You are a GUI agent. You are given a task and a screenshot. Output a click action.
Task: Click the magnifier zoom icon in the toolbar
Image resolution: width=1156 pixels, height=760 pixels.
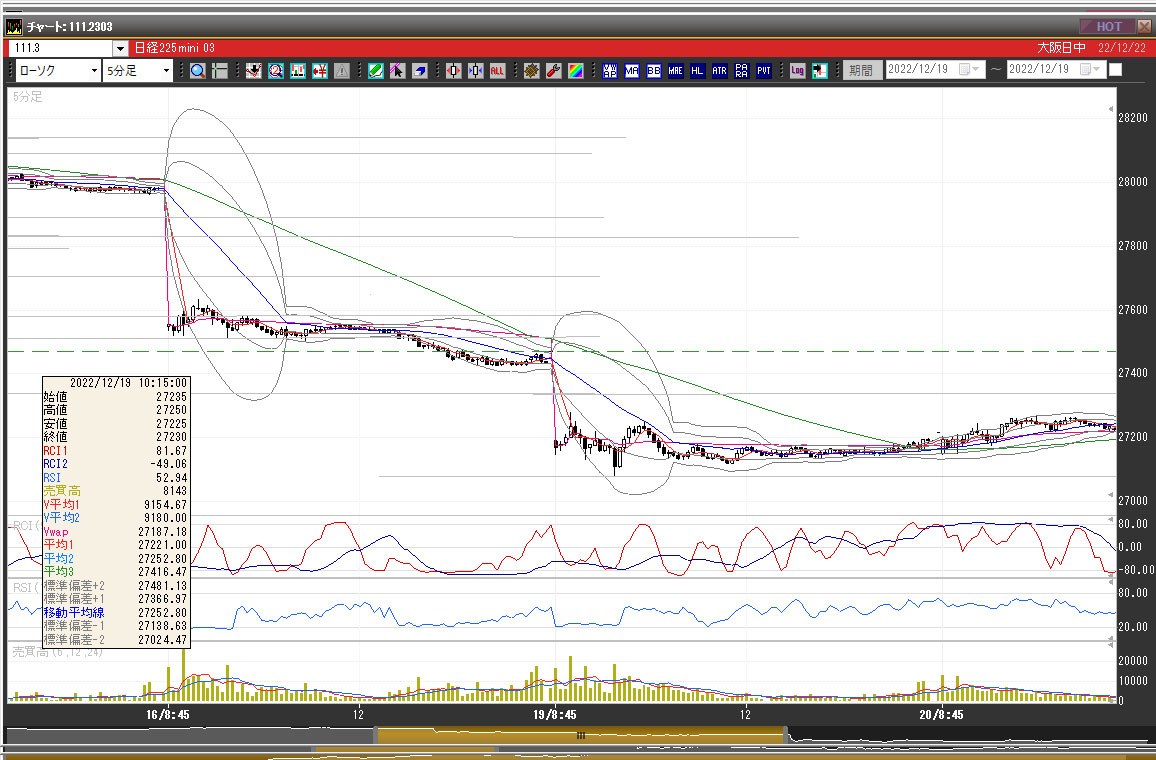tap(198, 71)
